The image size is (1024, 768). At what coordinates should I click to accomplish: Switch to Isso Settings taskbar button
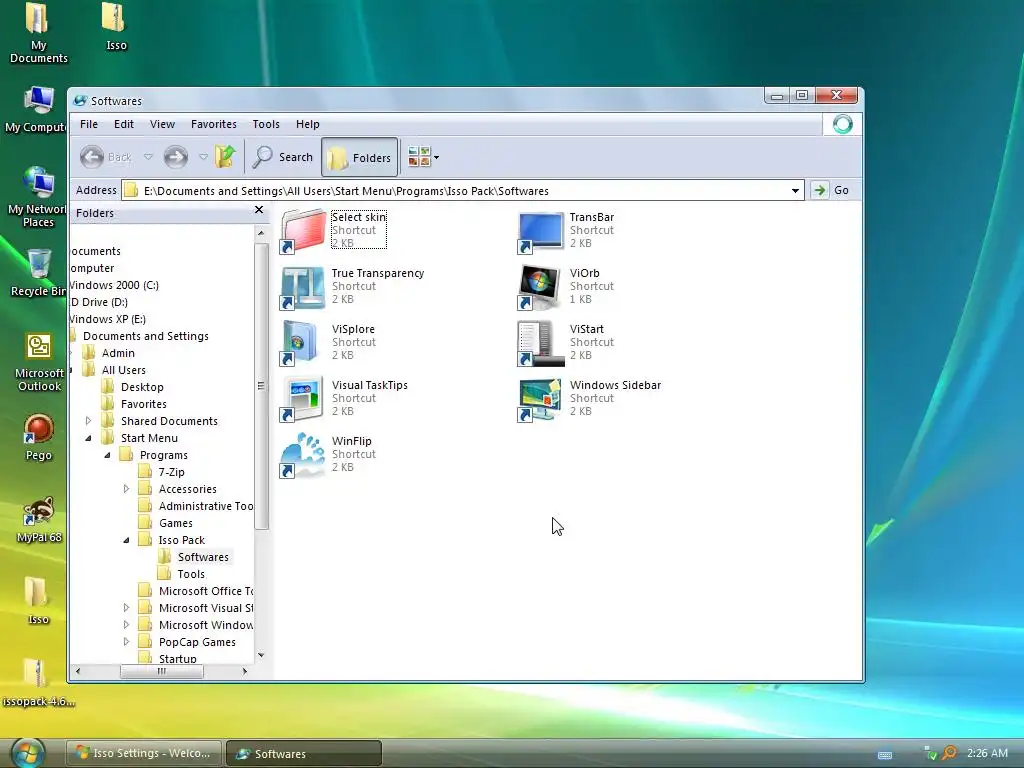click(x=144, y=753)
